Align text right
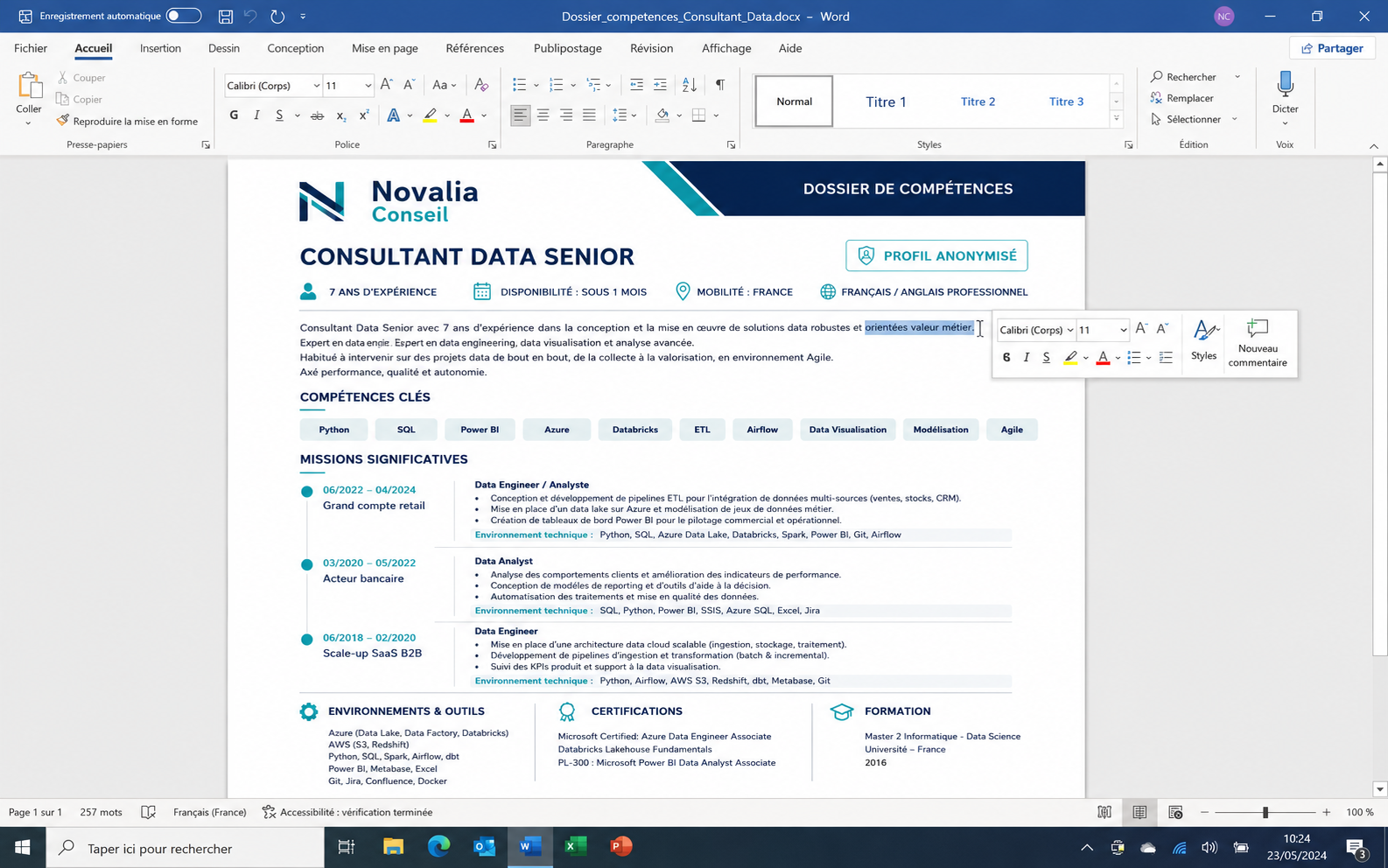This screenshot has height=868, width=1388. pyautogui.click(x=566, y=115)
